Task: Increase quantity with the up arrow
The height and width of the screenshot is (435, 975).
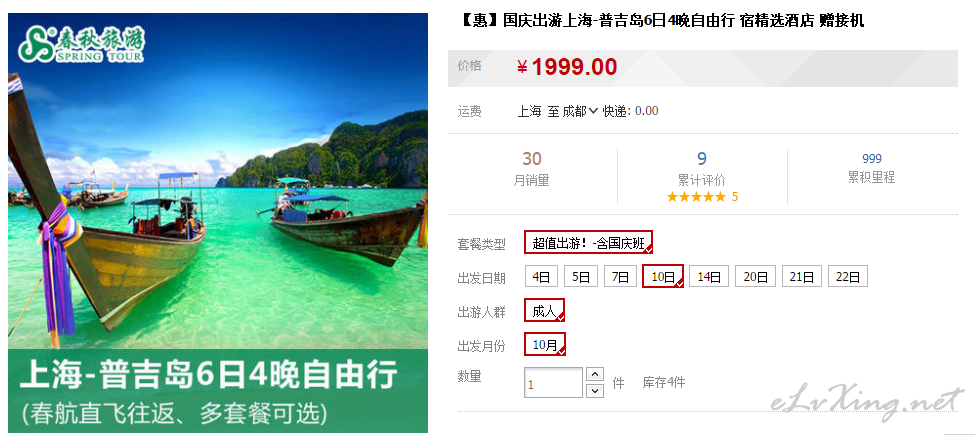Action: coord(595,374)
